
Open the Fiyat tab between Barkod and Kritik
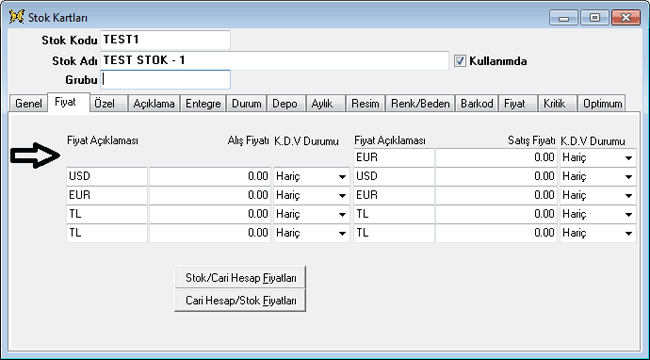(518, 103)
